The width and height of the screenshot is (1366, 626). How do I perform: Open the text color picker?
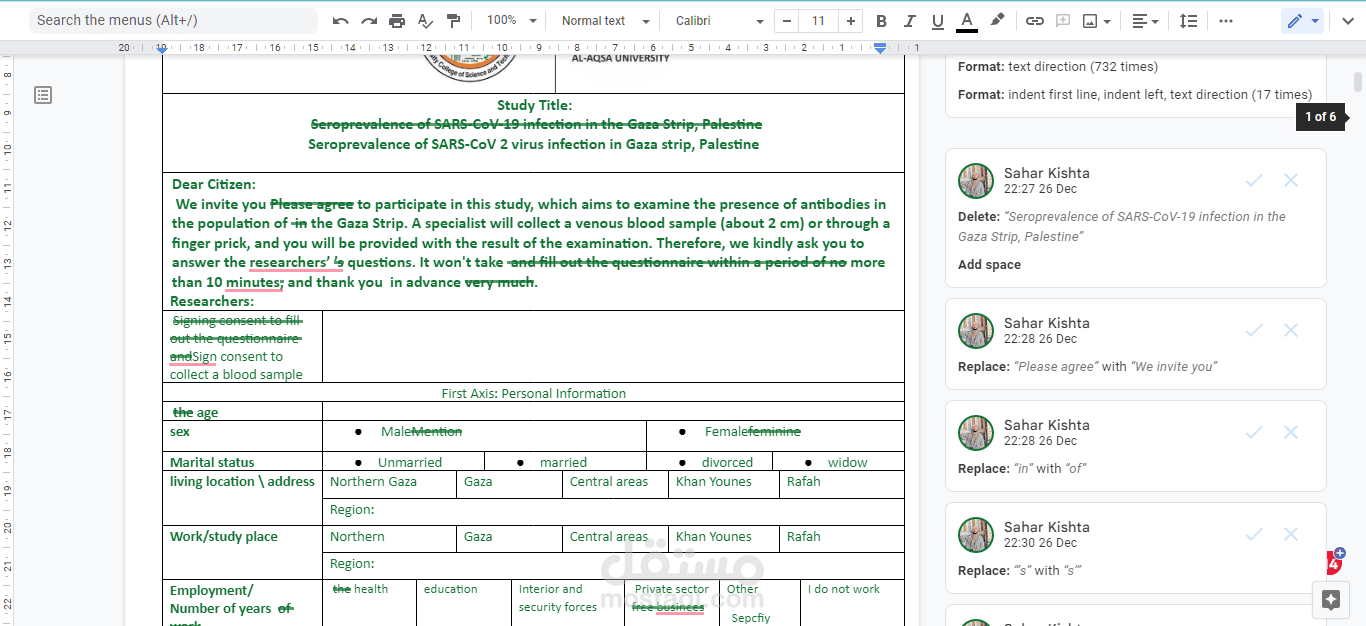pos(966,21)
